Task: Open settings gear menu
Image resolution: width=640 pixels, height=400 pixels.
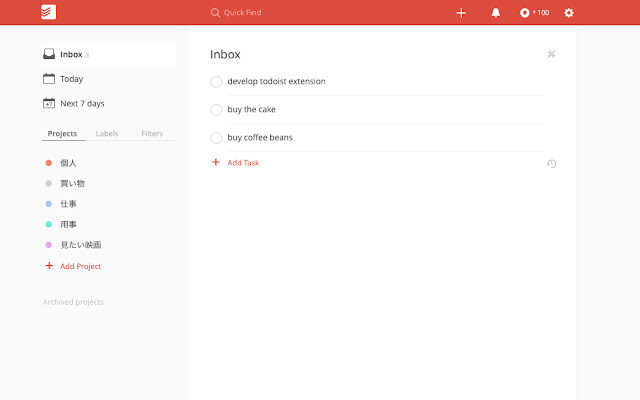Action: click(x=569, y=13)
